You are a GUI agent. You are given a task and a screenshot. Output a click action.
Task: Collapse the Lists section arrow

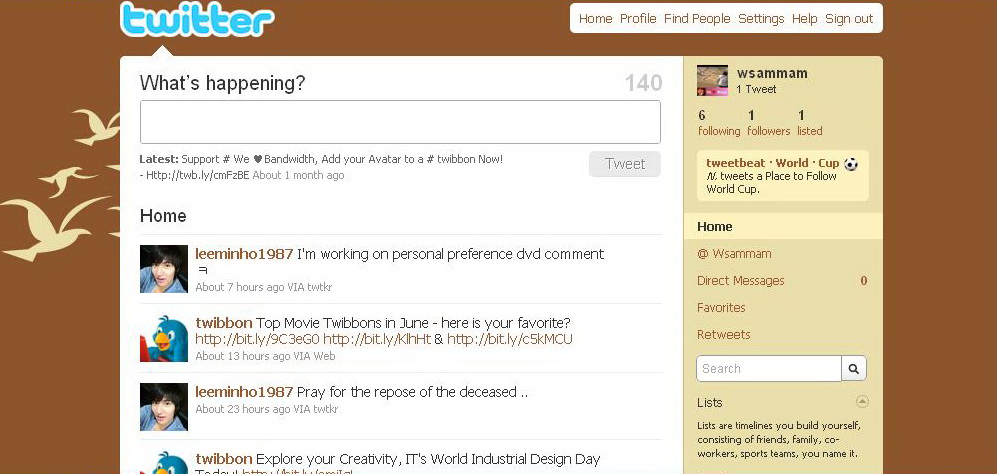point(862,401)
